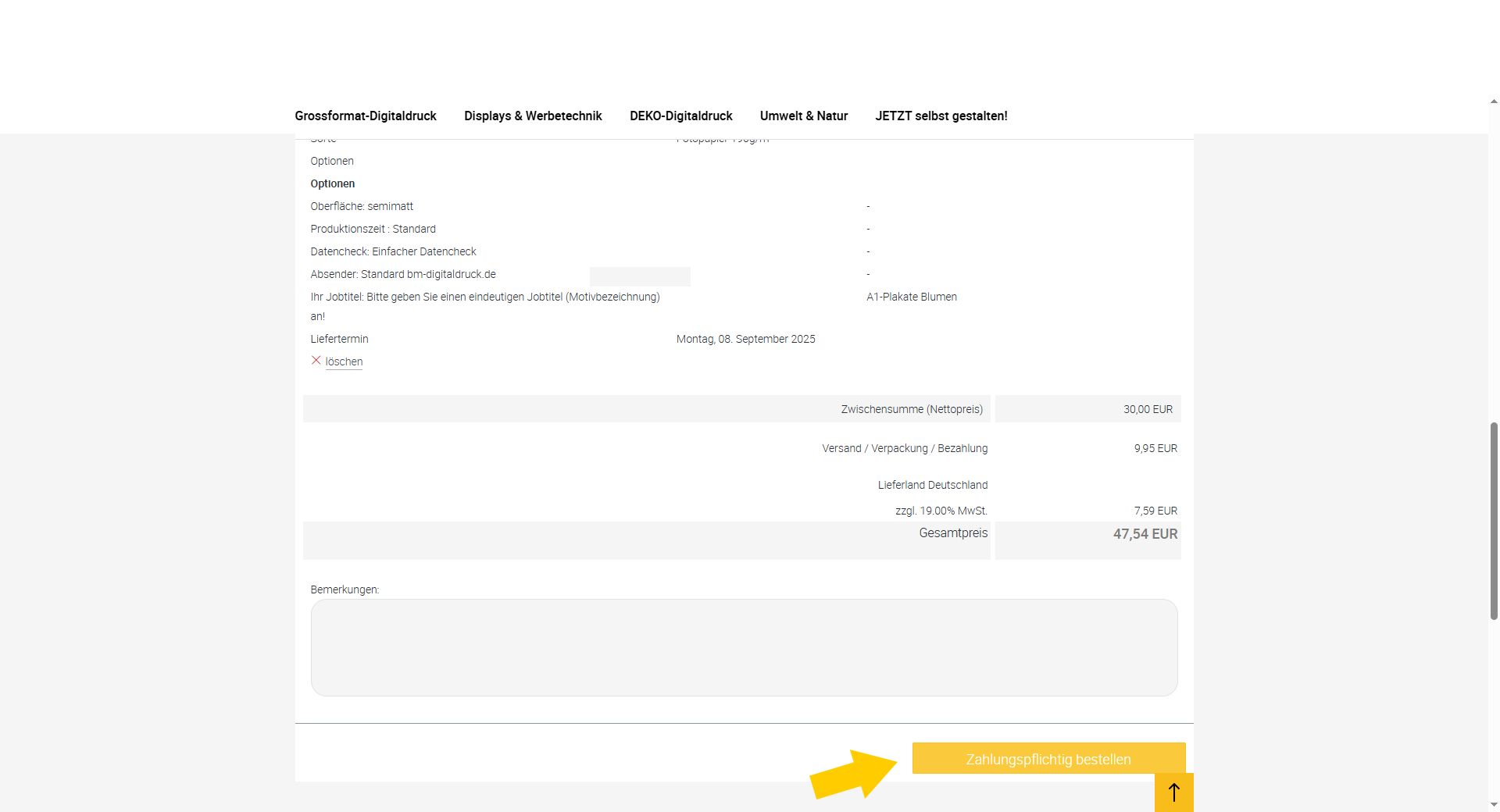Click the Gesamtpreis 47,54 EUR amount

1145,534
